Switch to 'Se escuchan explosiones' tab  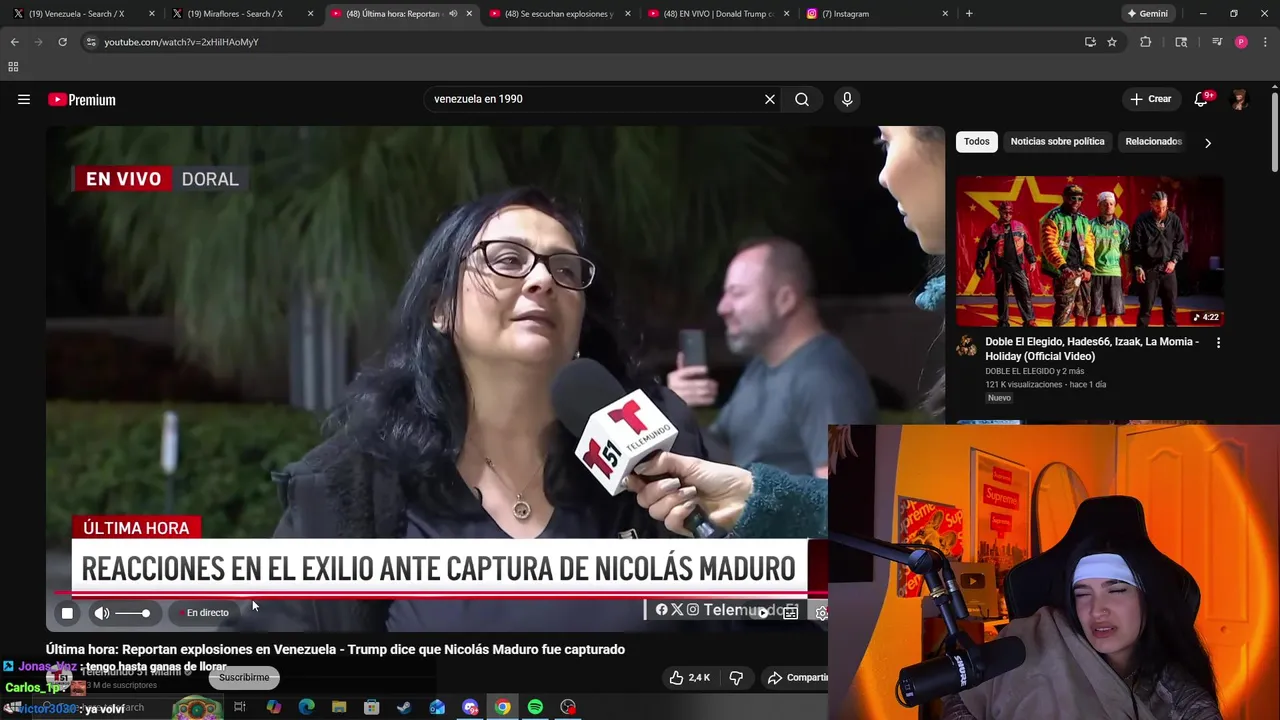[x=559, y=14]
